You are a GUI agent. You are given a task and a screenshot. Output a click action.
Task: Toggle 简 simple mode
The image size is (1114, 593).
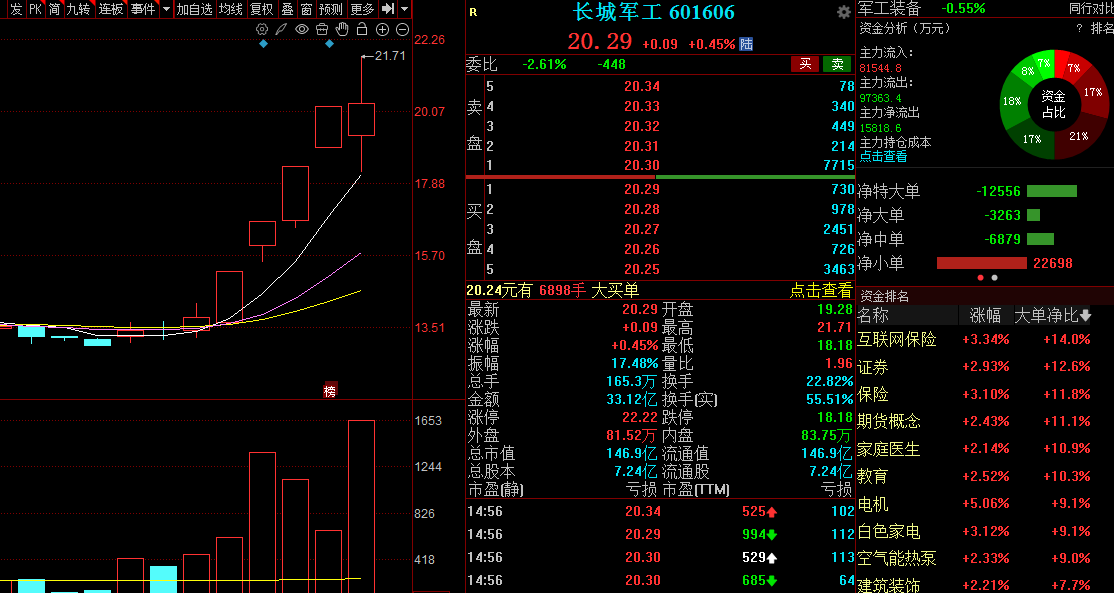(x=54, y=9)
